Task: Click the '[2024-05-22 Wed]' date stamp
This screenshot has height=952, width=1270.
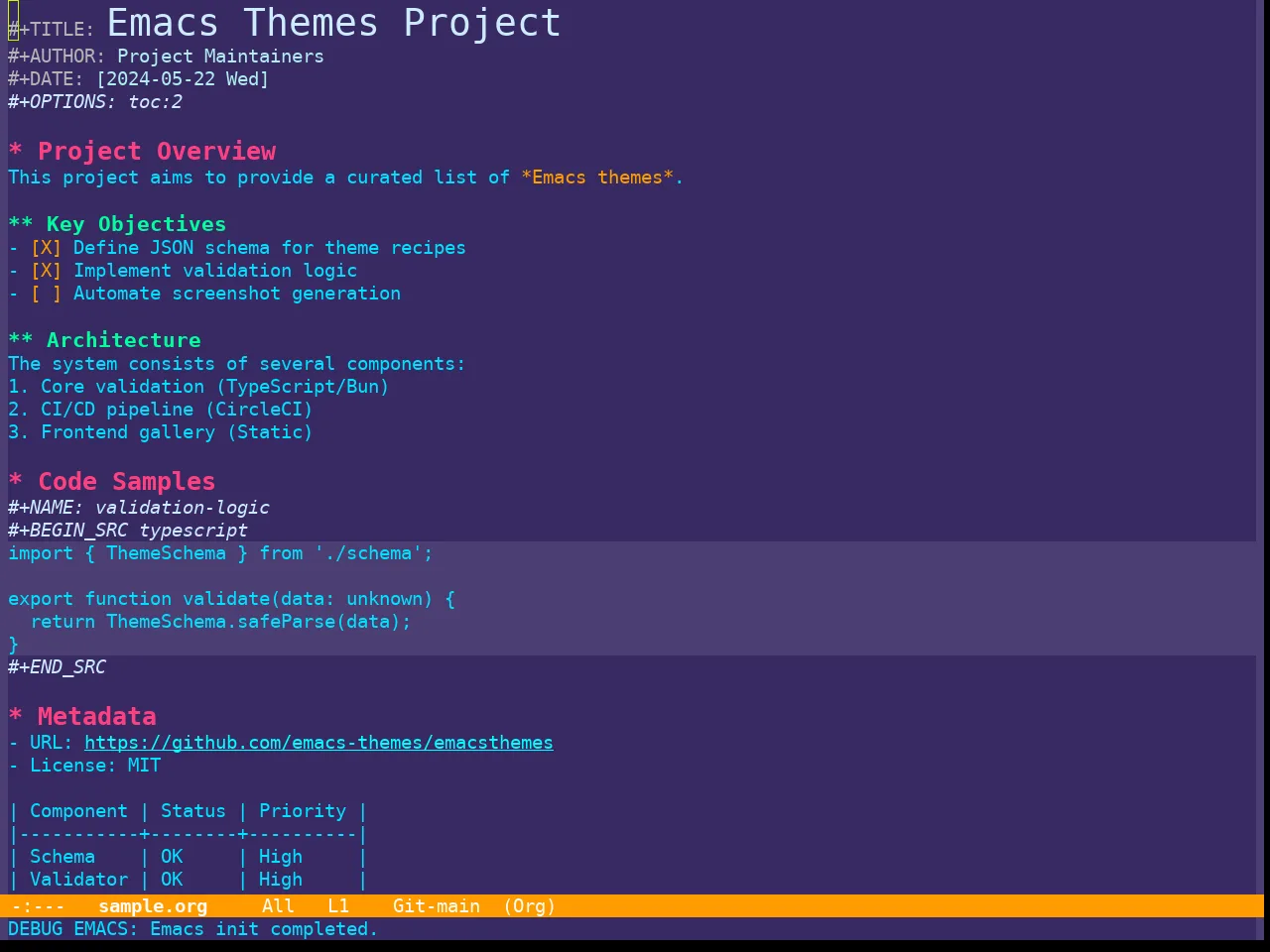Action: (x=183, y=79)
